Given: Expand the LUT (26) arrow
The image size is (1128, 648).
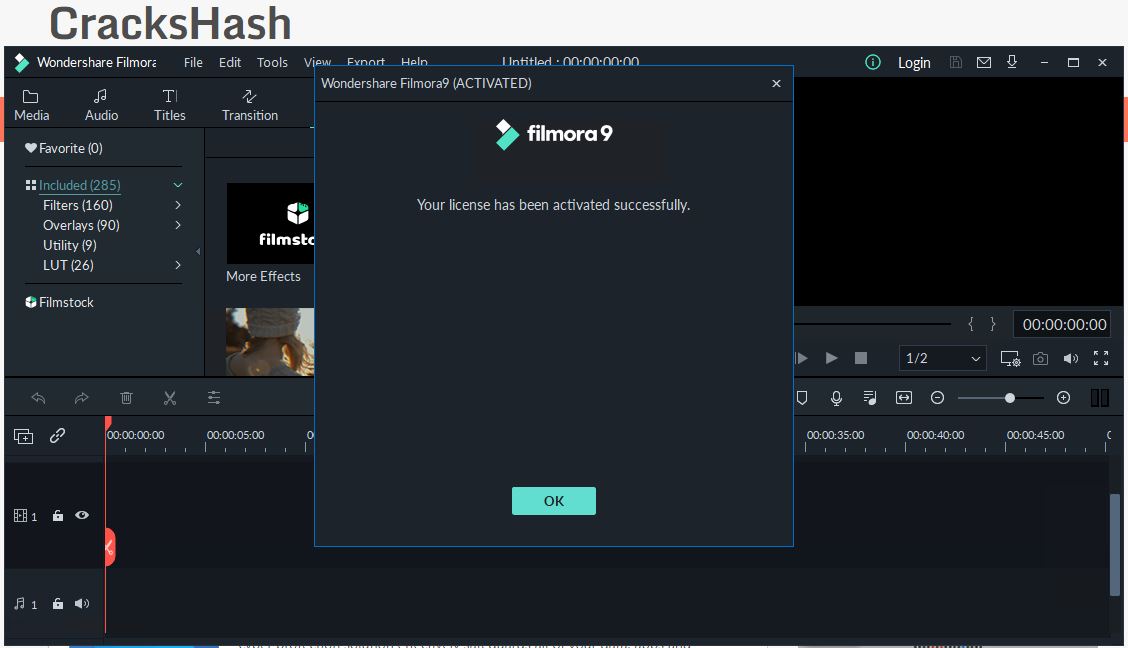Looking at the screenshot, I should point(178,265).
